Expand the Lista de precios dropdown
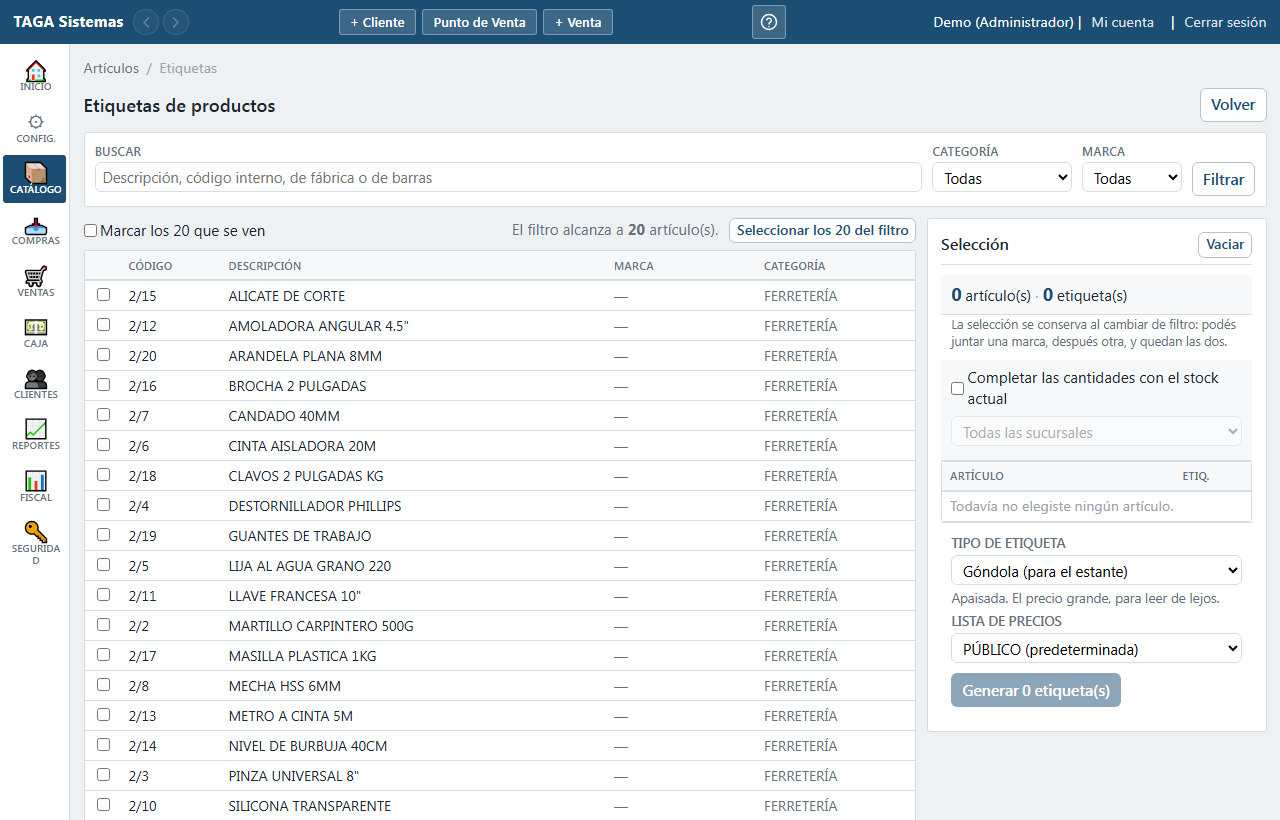1280x820 pixels. 1096,649
